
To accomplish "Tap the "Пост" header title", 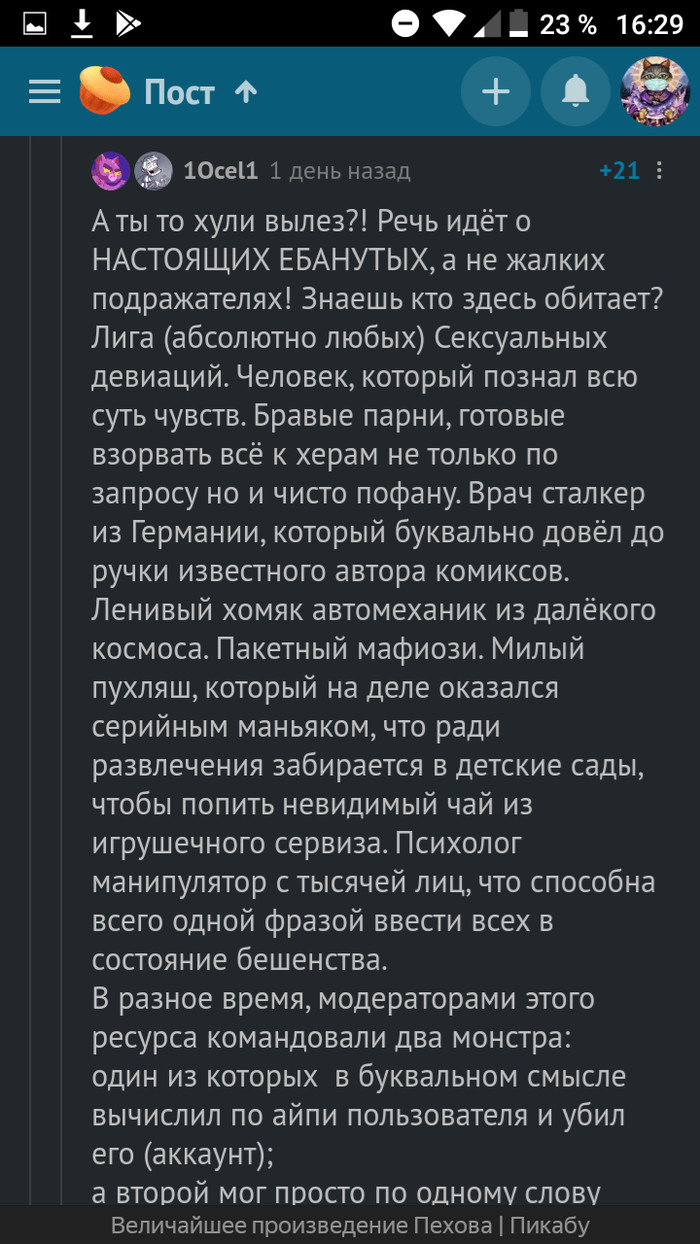I will click(179, 93).
